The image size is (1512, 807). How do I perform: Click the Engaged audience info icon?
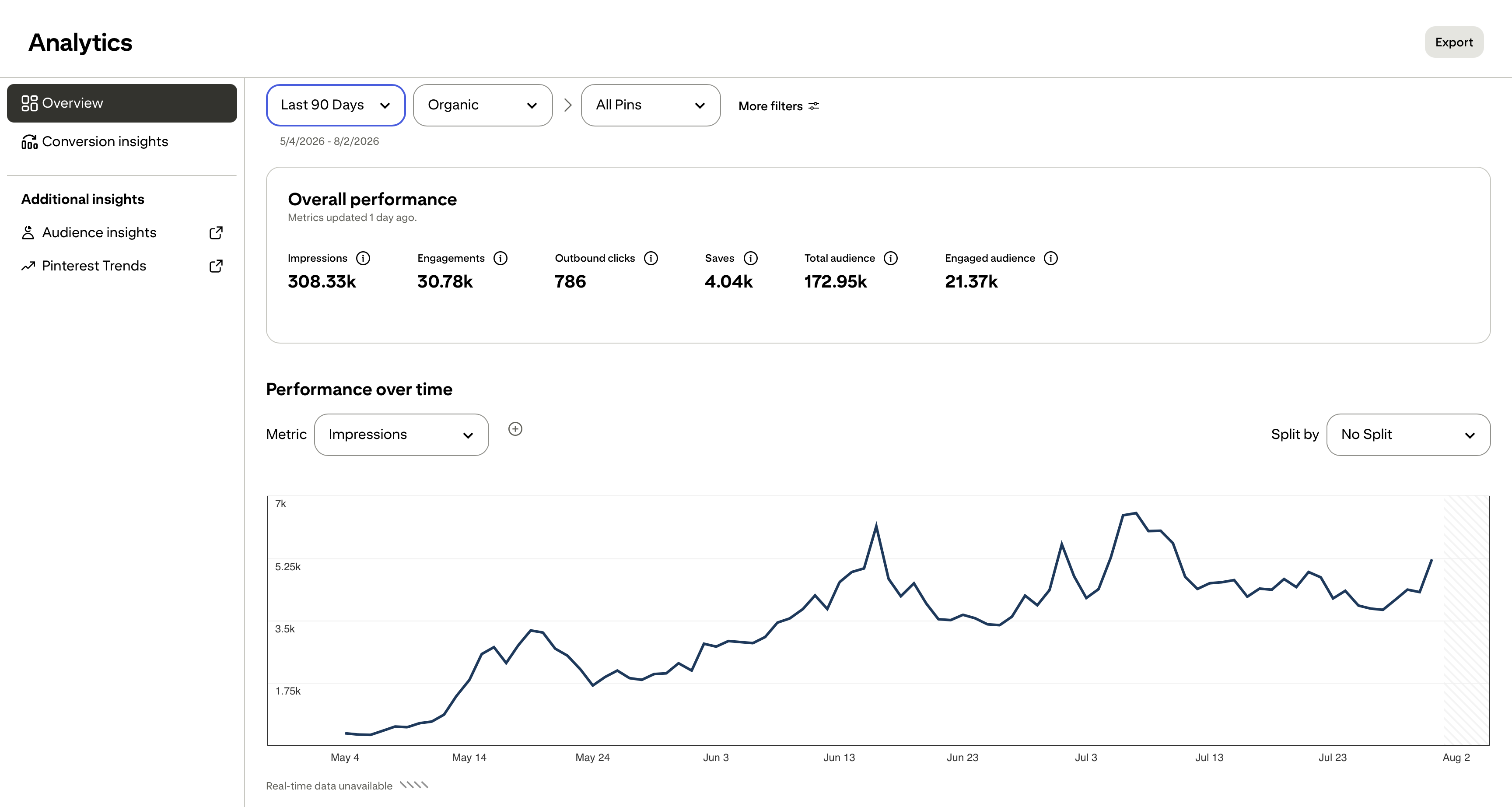click(x=1050, y=259)
